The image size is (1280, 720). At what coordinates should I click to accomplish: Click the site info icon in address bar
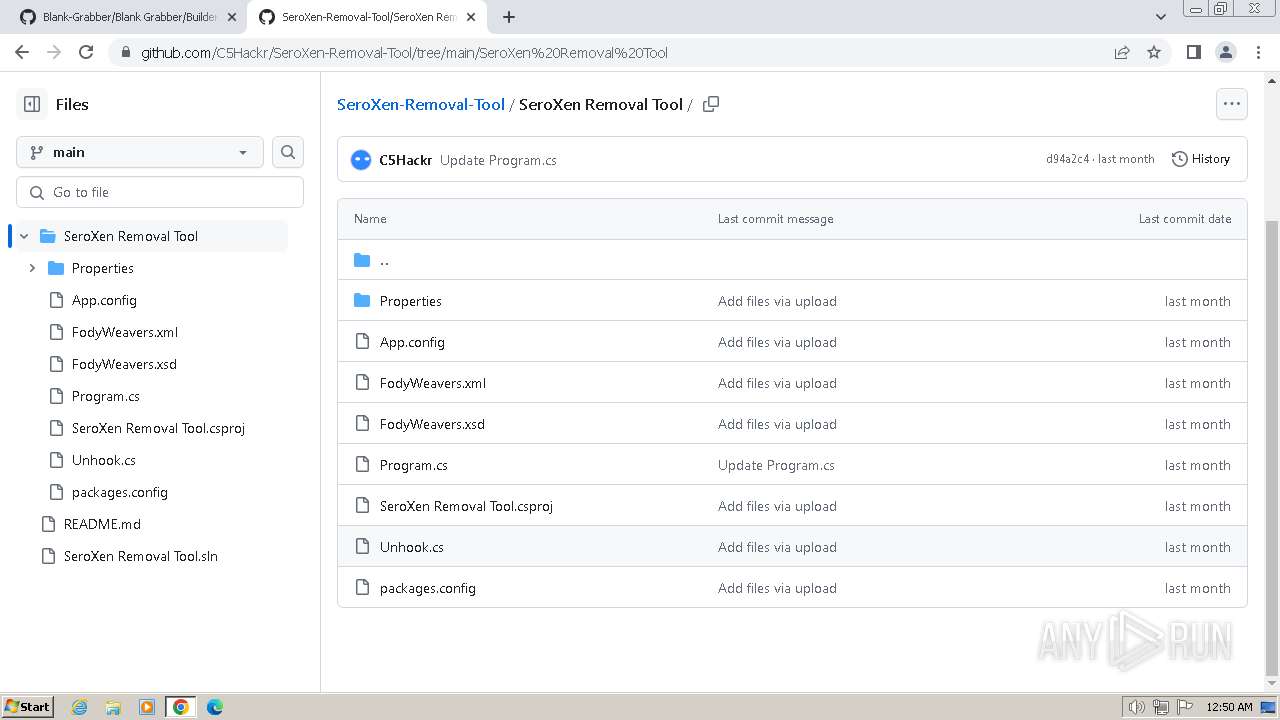pos(125,52)
